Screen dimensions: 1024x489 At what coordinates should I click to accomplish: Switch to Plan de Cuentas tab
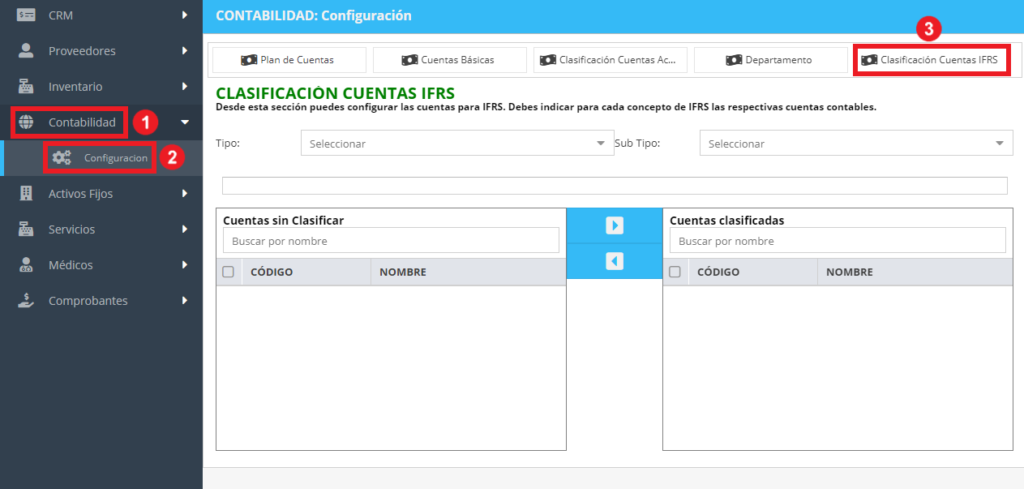[289, 60]
